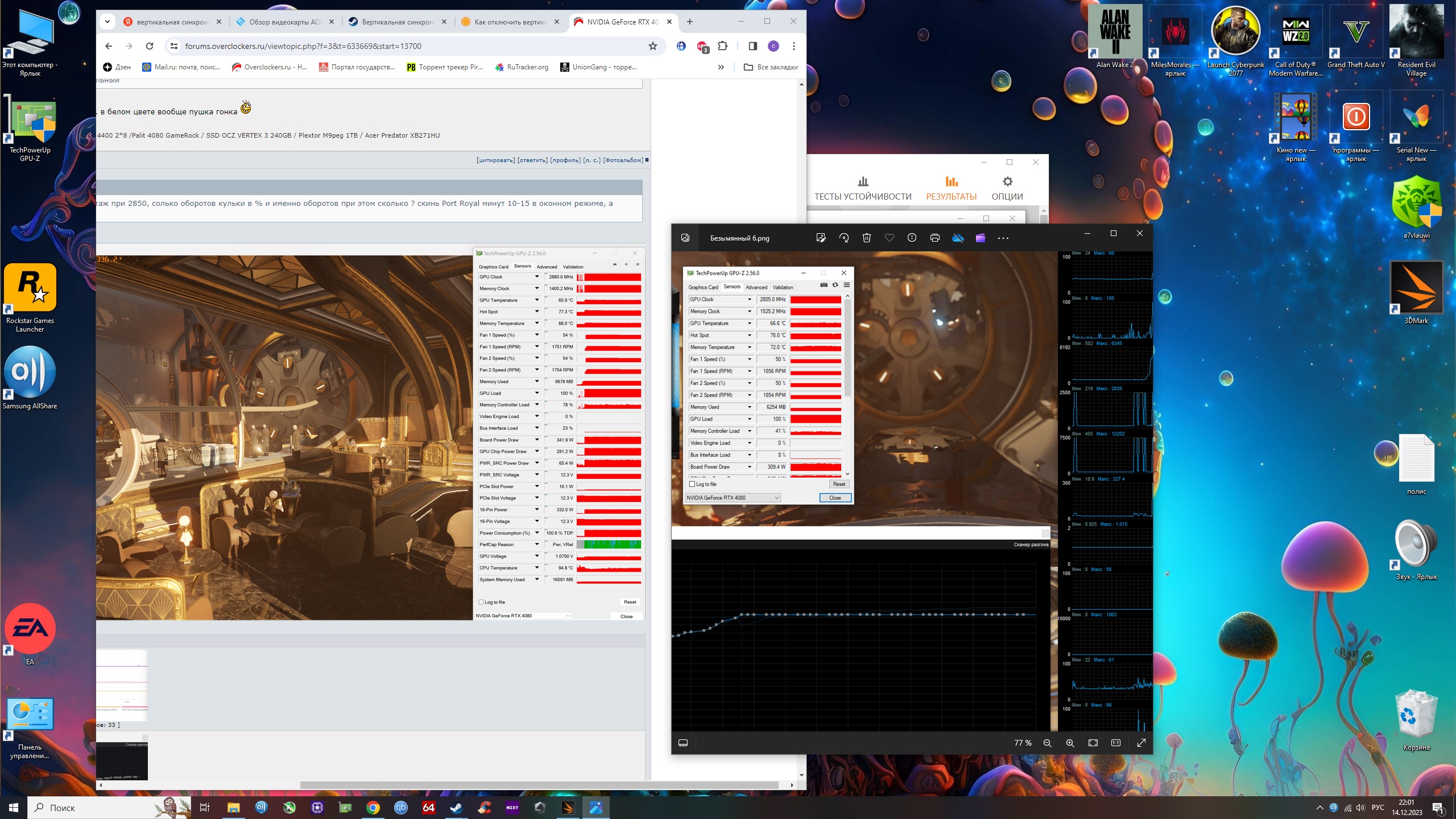Expand hidden bookmarks with double chevron
The width and height of the screenshot is (1456, 819).
click(721, 67)
